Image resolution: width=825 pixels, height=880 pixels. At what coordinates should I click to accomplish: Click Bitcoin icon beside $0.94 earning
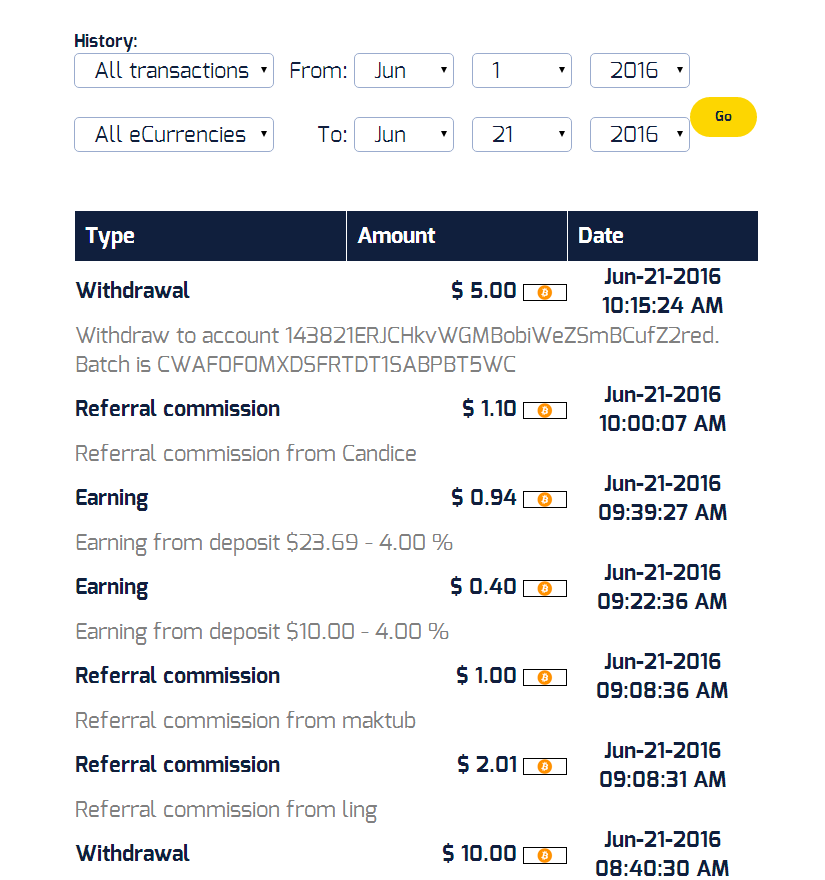tap(544, 499)
